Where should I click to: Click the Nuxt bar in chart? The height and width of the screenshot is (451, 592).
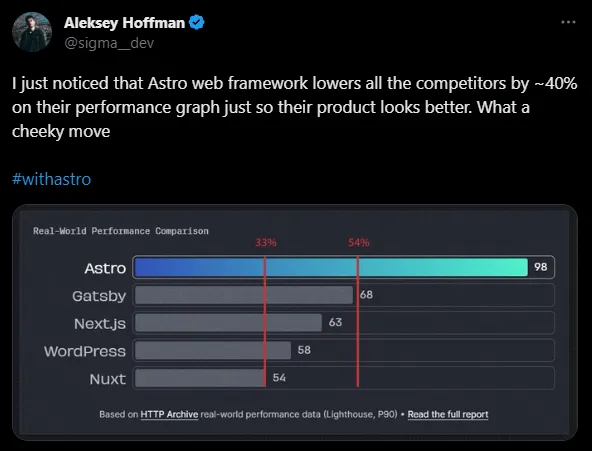pos(200,378)
